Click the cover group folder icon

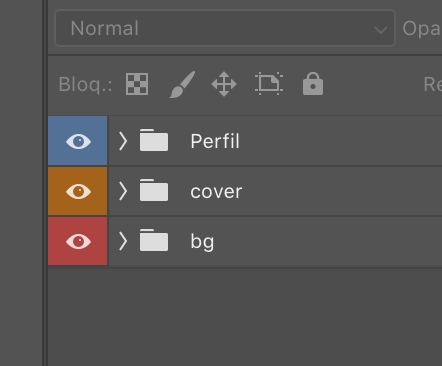click(154, 190)
